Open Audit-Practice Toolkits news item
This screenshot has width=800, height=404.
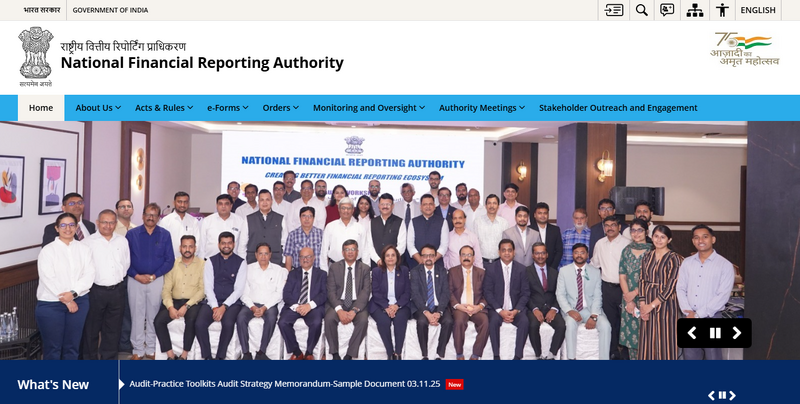284,384
